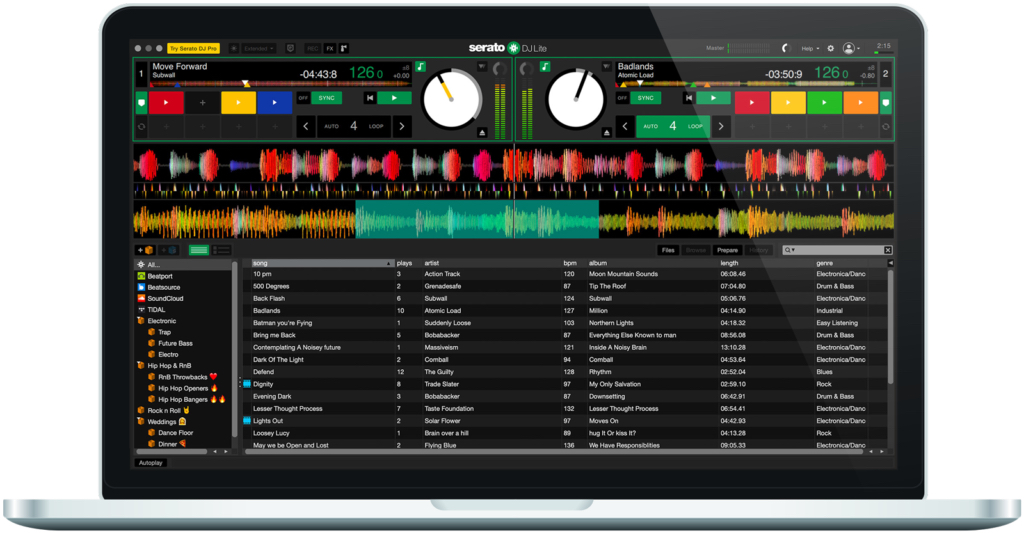Screen dimensions: 1024x533
Task: Halve the loop size on deck 1
Action: 306,126
